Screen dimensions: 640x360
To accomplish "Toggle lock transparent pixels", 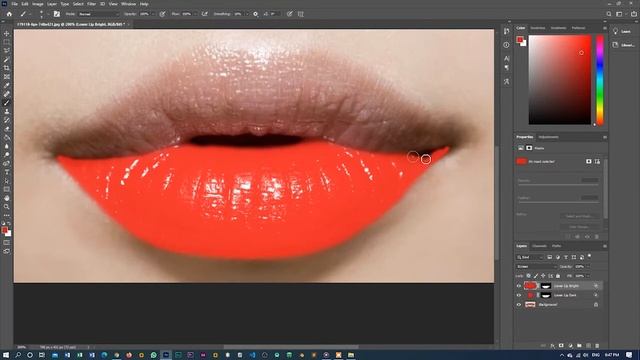I will [529, 276].
